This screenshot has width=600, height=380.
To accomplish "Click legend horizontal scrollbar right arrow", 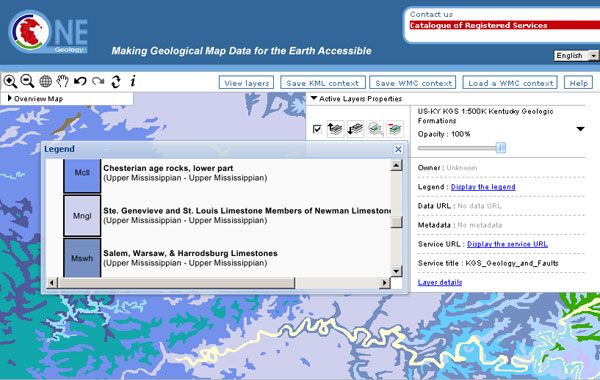I will pyautogui.click(x=385, y=283).
